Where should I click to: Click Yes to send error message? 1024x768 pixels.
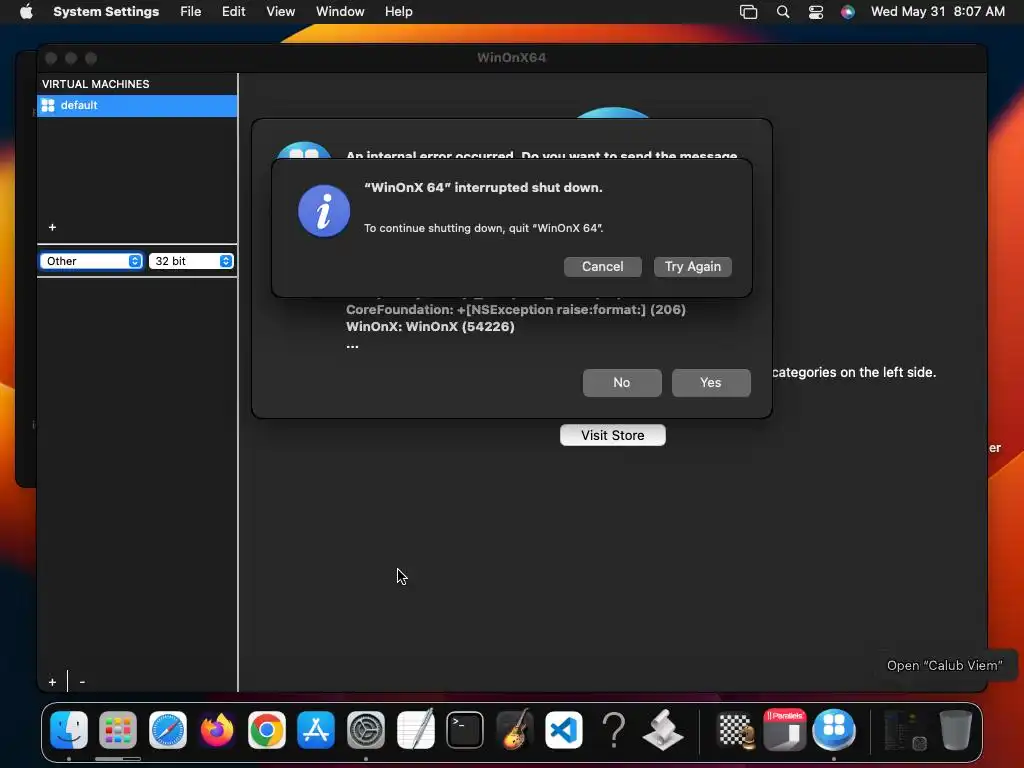click(711, 383)
